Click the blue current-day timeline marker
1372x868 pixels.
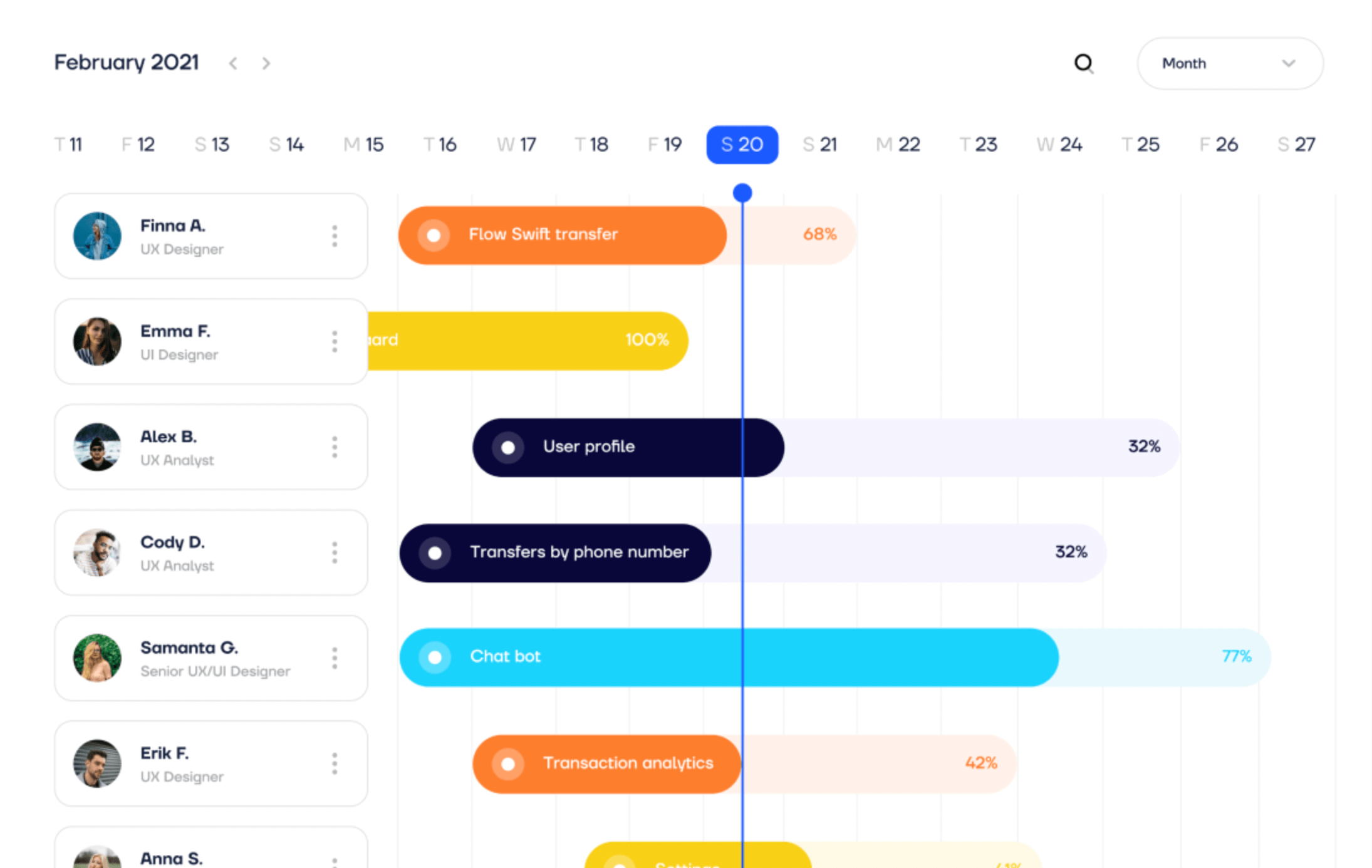(x=742, y=193)
